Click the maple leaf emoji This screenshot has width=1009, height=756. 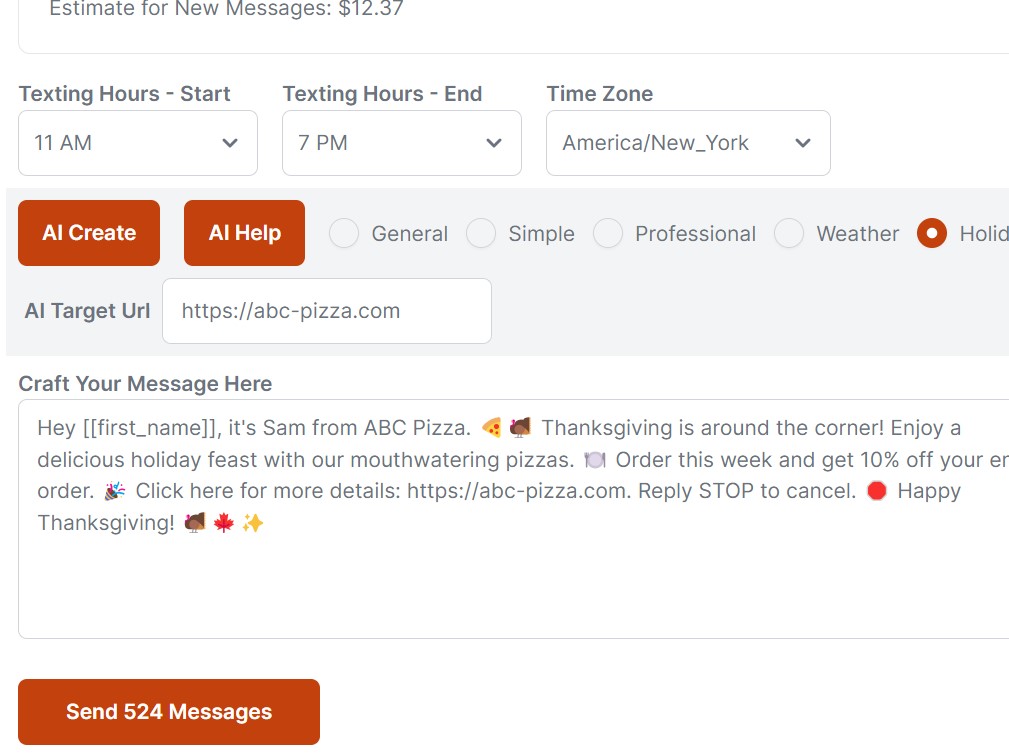click(224, 523)
